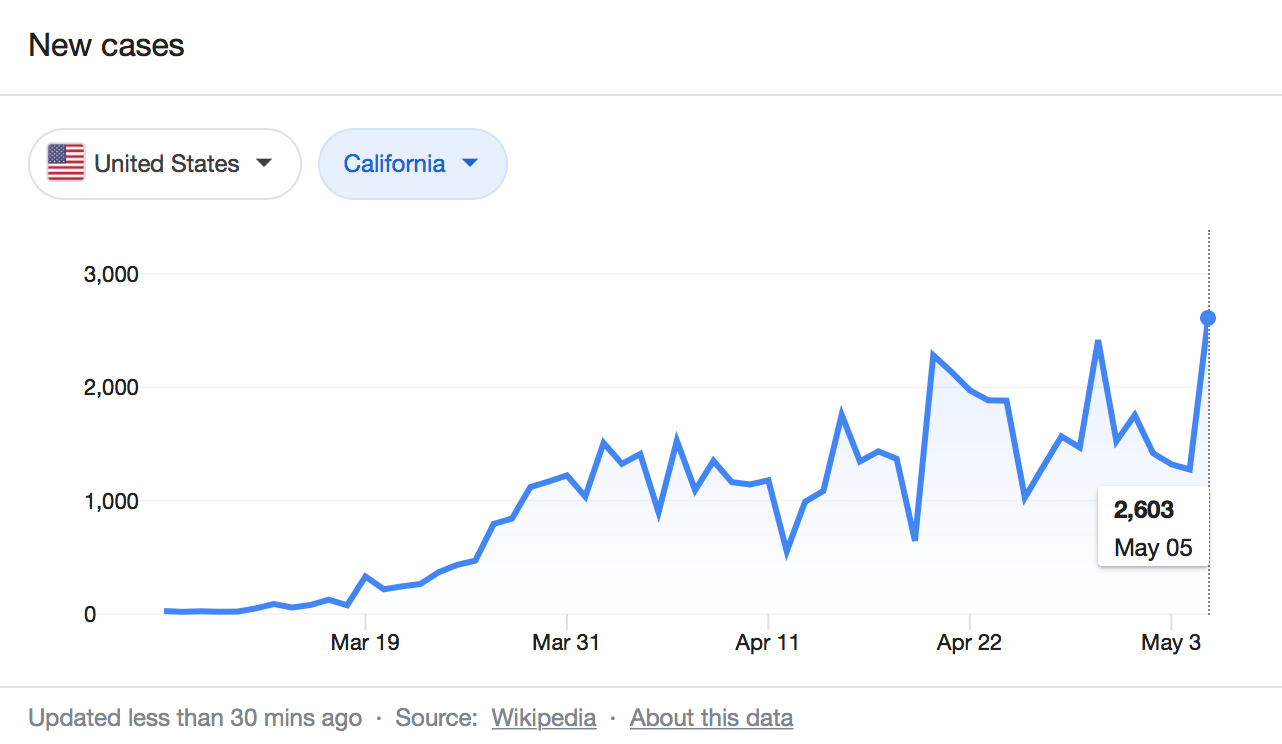Screen dimensions: 1282x744
Task: Click the Apr 22 axis label
Action: (x=969, y=643)
